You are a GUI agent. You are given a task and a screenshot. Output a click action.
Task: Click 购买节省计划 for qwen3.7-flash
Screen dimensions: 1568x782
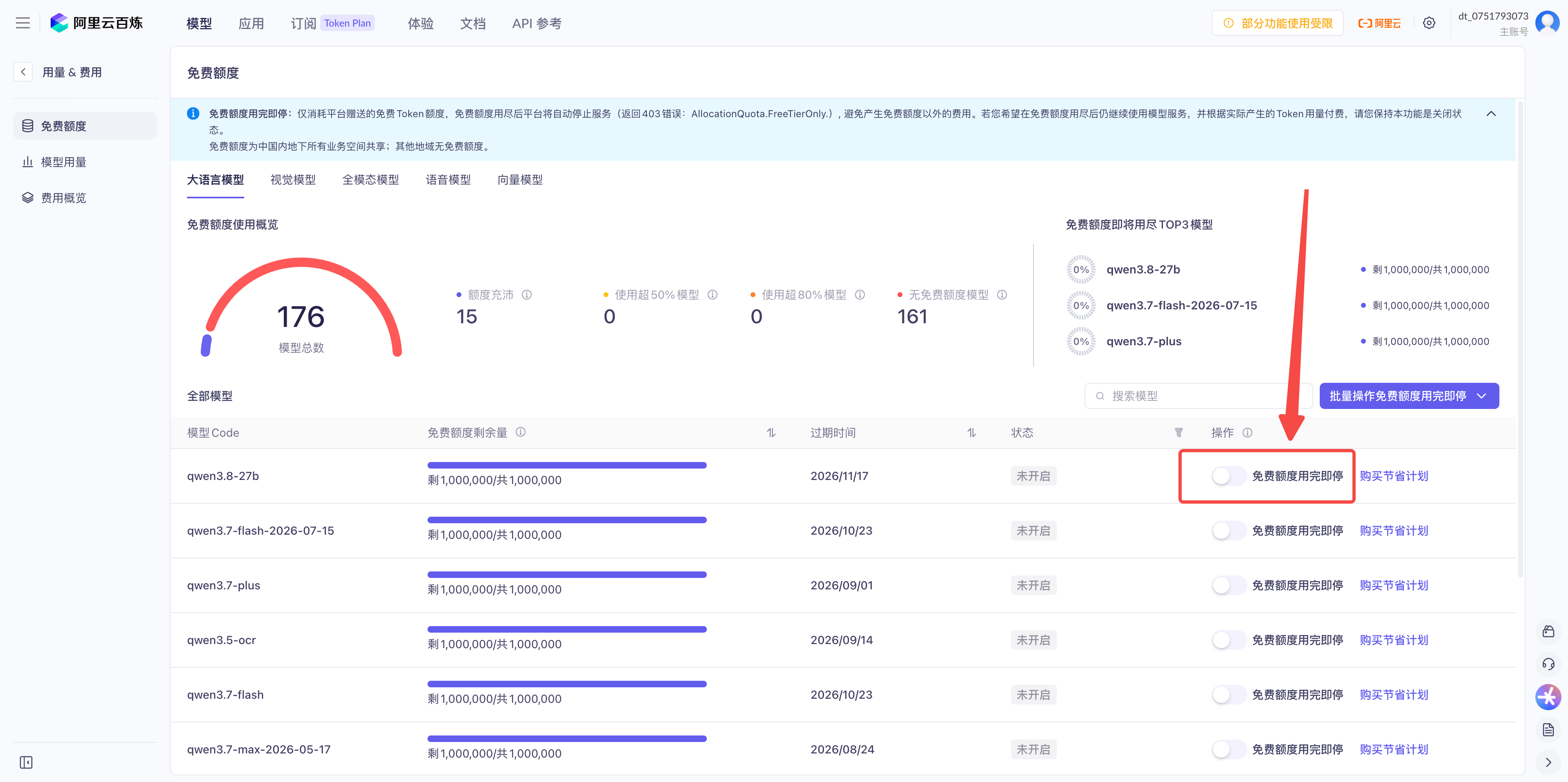tap(1393, 695)
